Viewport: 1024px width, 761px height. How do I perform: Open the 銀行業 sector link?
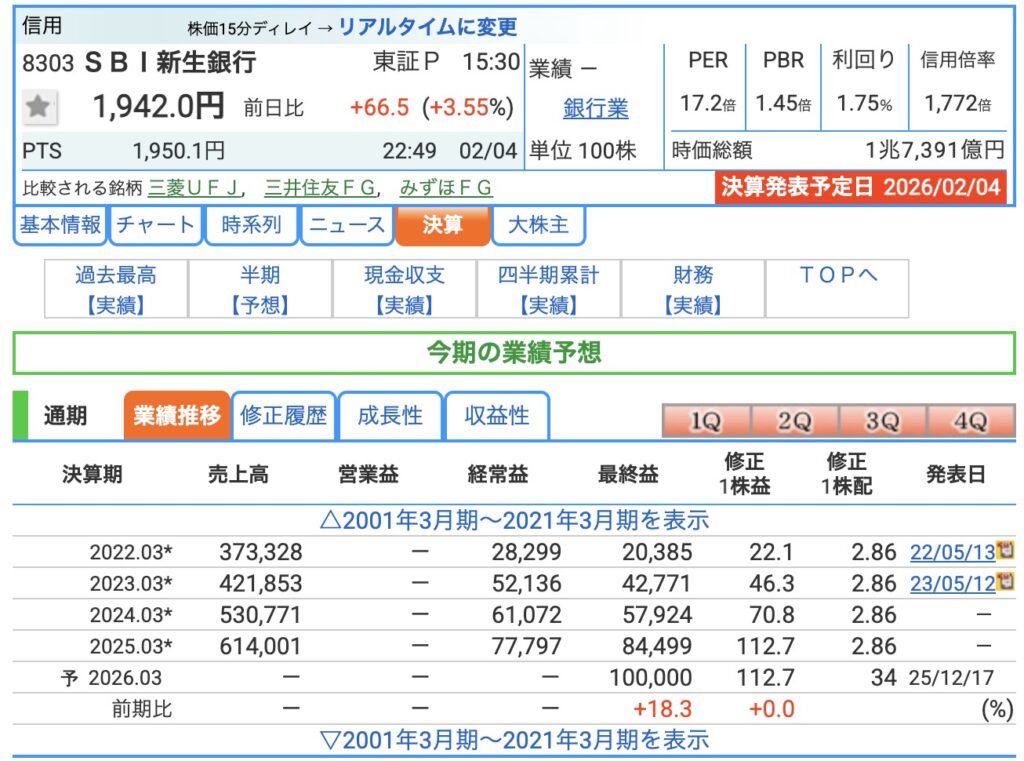click(595, 108)
